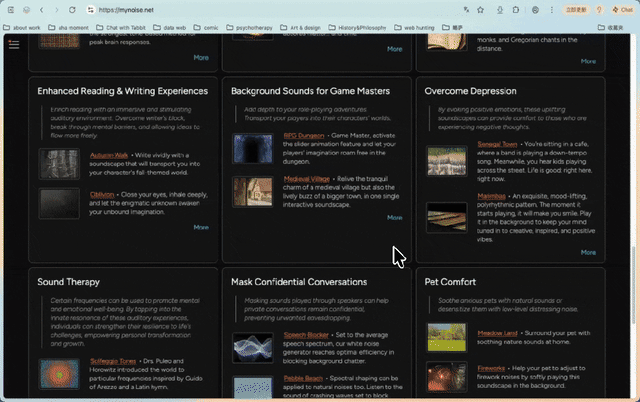Go back to the previous page
640x402 pixels.
[42, 10]
